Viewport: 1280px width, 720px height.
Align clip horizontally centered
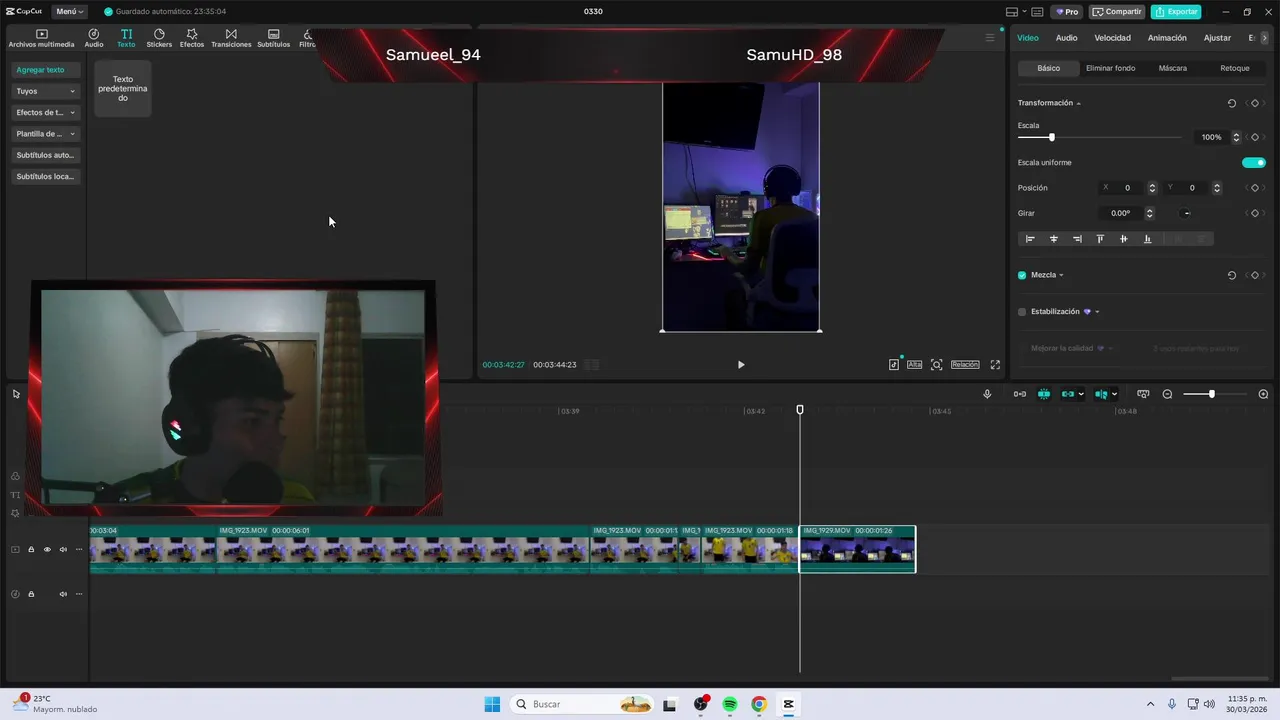(x=1053, y=239)
